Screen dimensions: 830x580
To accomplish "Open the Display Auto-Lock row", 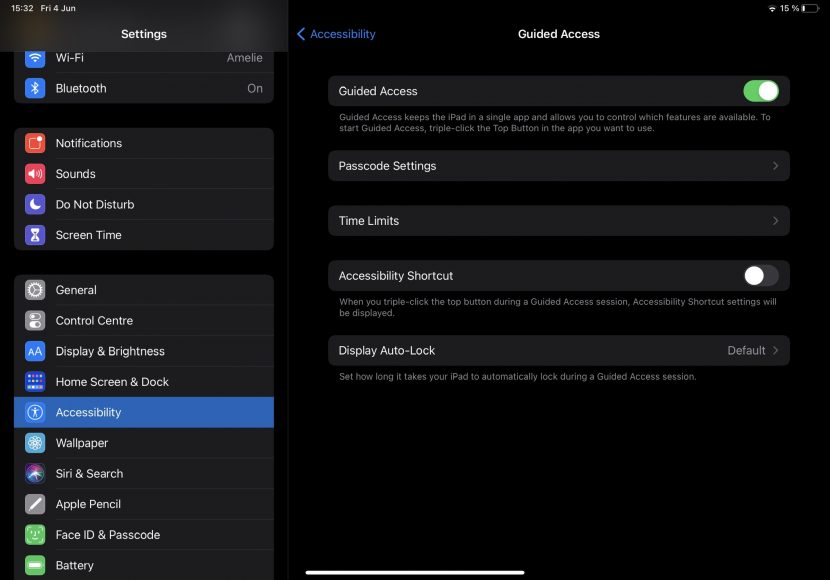I will (559, 350).
